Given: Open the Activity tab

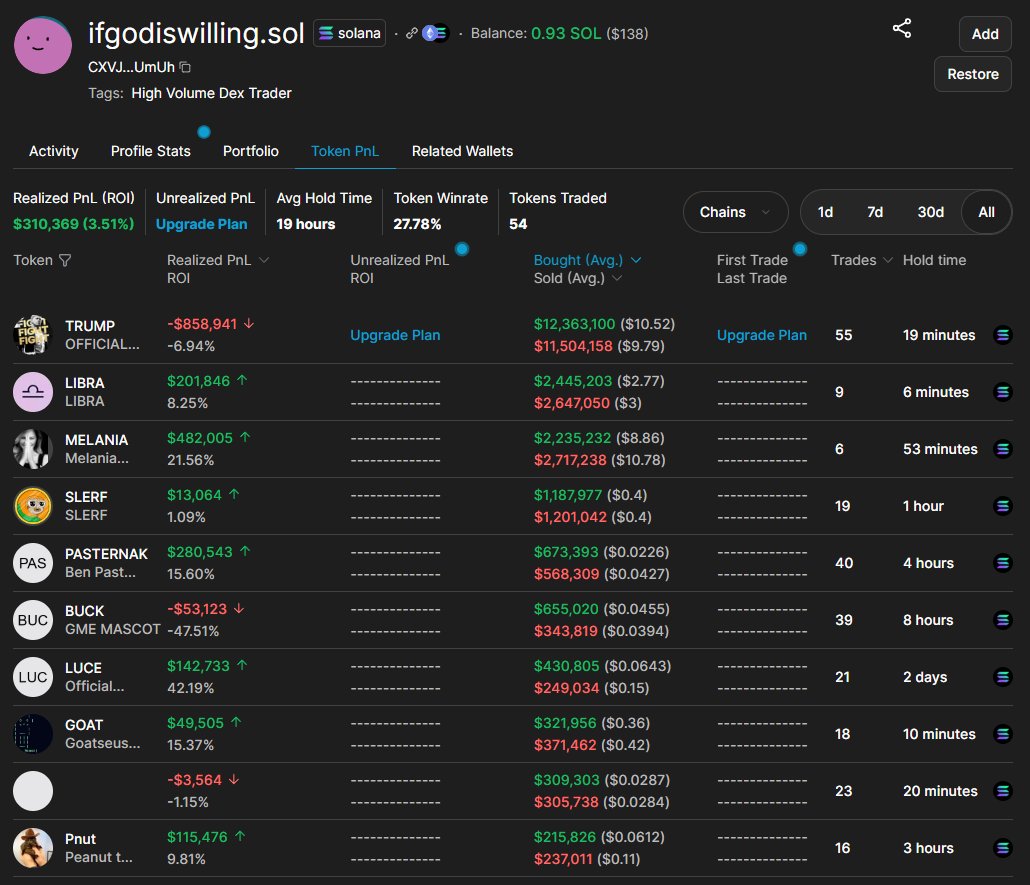Looking at the screenshot, I should (x=54, y=151).
